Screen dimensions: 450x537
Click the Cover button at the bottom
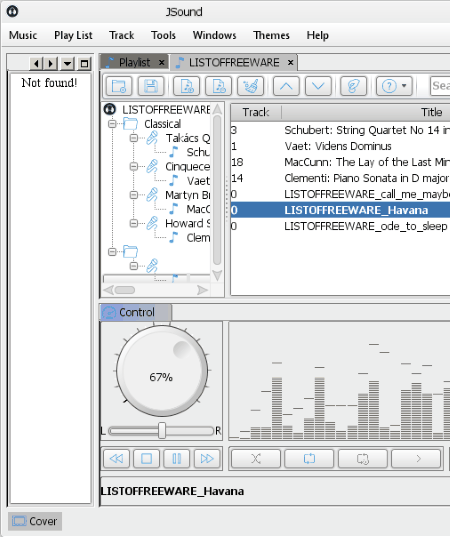pos(35,521)
